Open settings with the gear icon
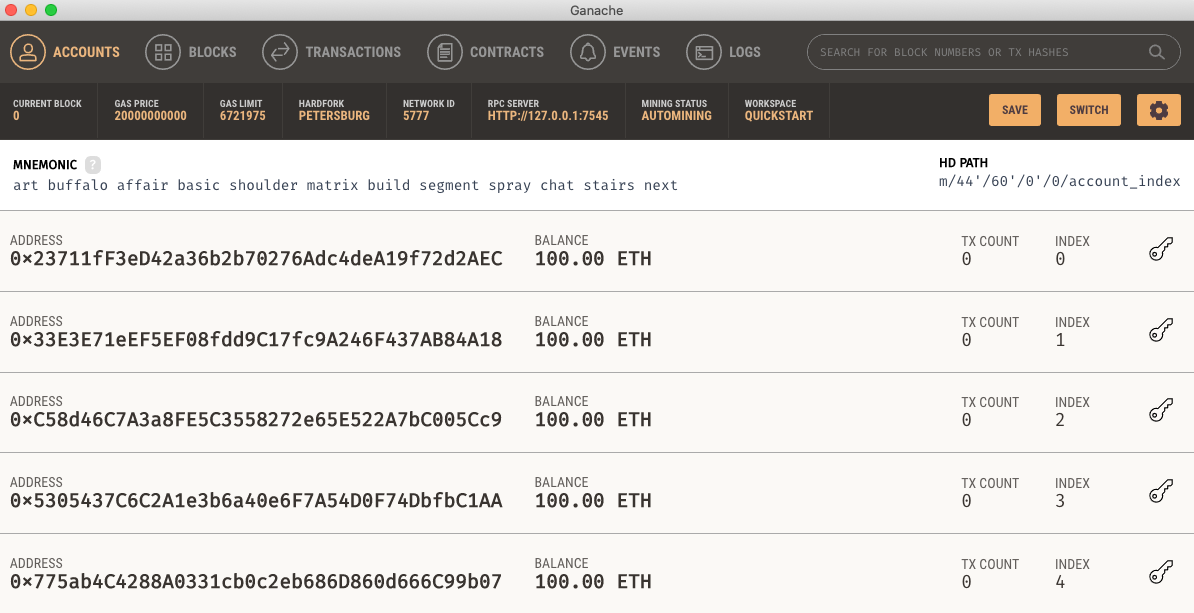This screenshot has width=1194, height=613. point(1159,110)
